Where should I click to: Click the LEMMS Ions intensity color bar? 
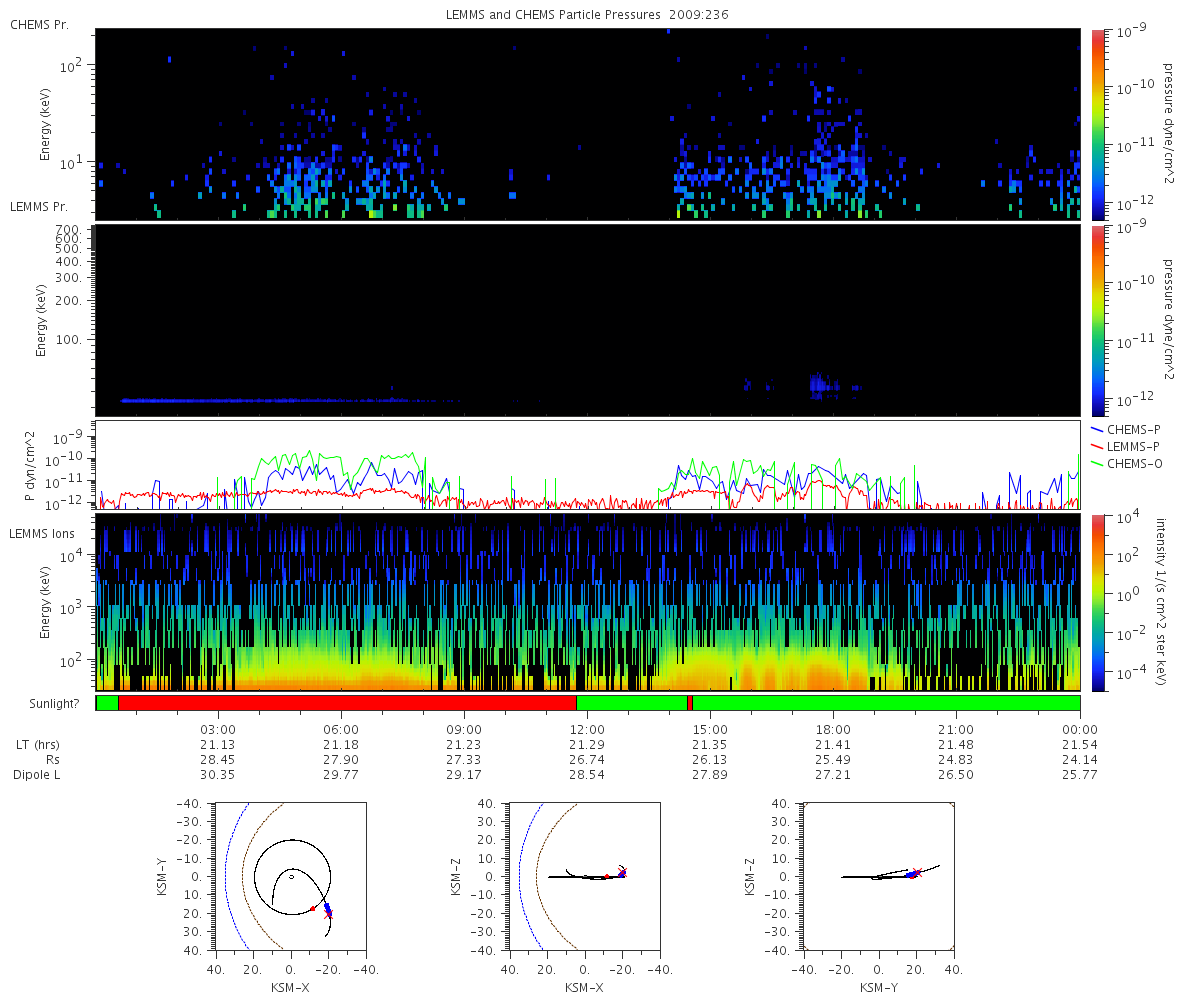click(x=1098, y=603)
